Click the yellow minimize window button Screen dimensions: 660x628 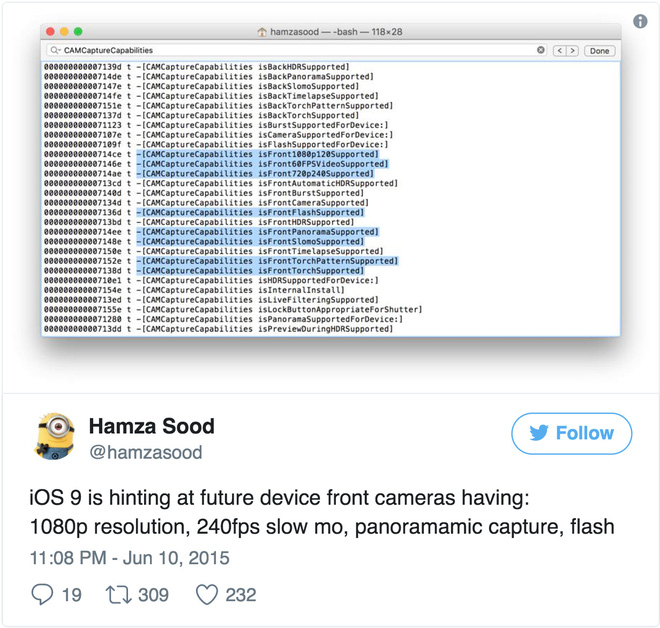pyautogui.click(x=64, y=32)
